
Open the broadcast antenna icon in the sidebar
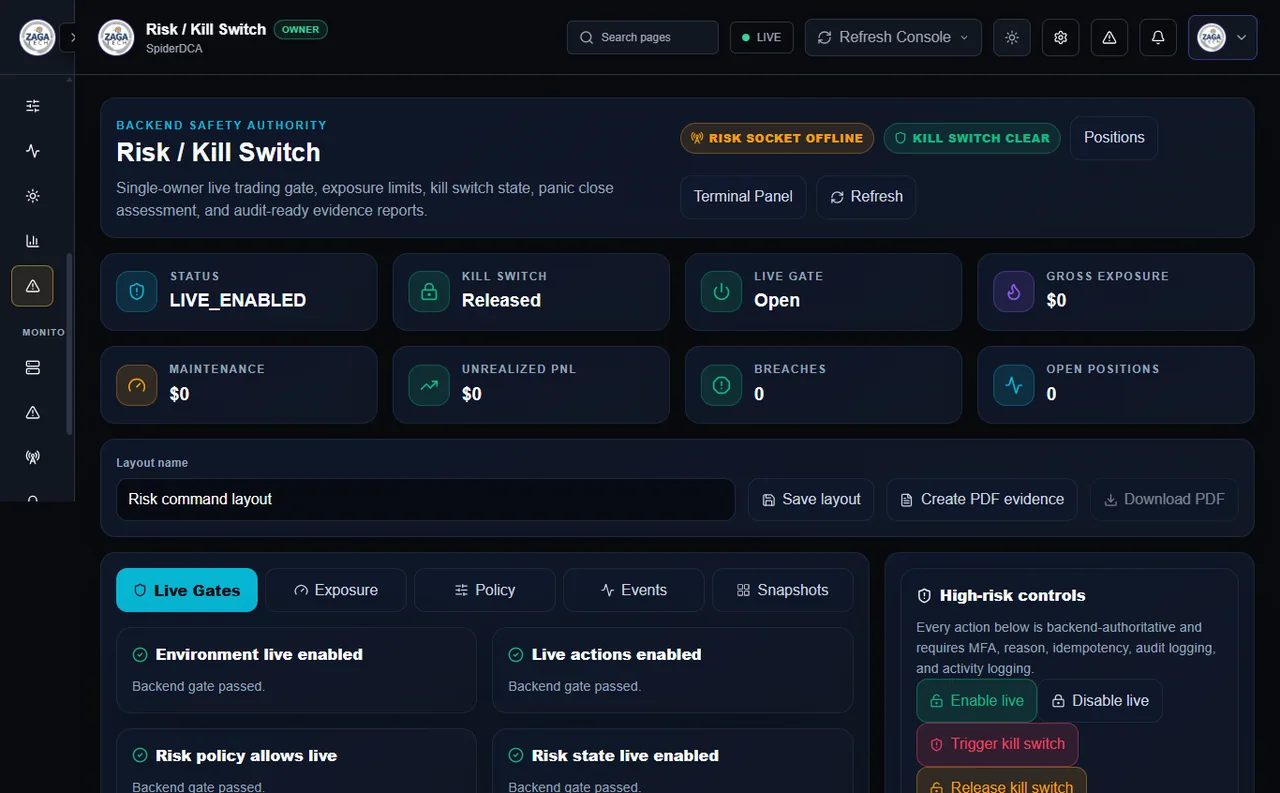coord(32,458)
